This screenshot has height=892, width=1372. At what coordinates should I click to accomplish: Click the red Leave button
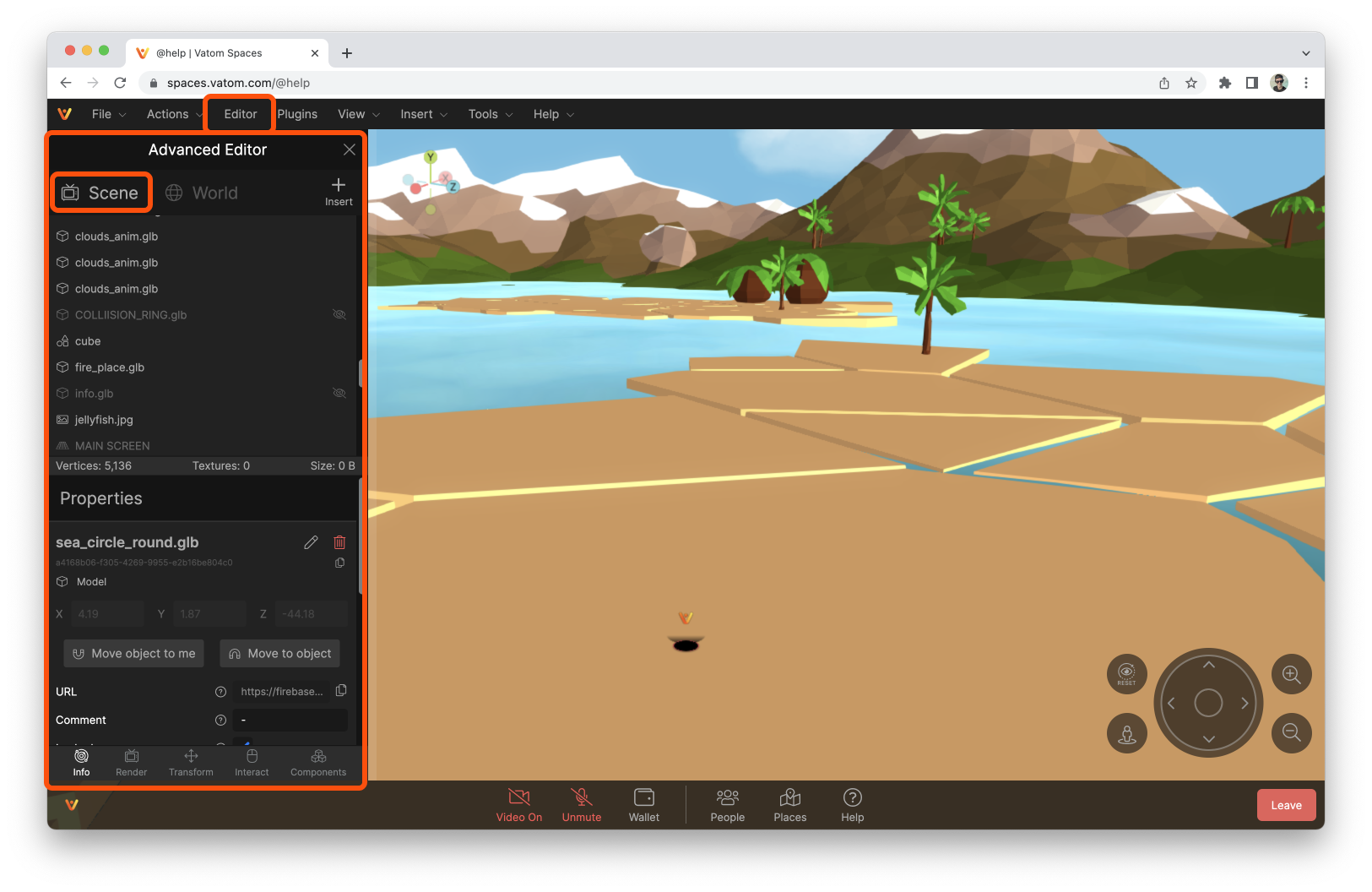pos(1286,805)
